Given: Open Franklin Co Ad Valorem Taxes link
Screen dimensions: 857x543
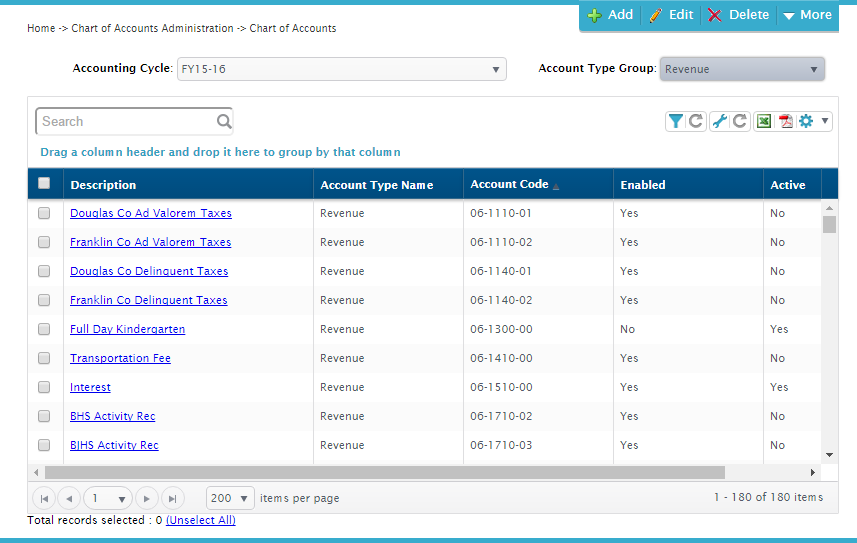Looking at the screenshot, I should [150, 242].
